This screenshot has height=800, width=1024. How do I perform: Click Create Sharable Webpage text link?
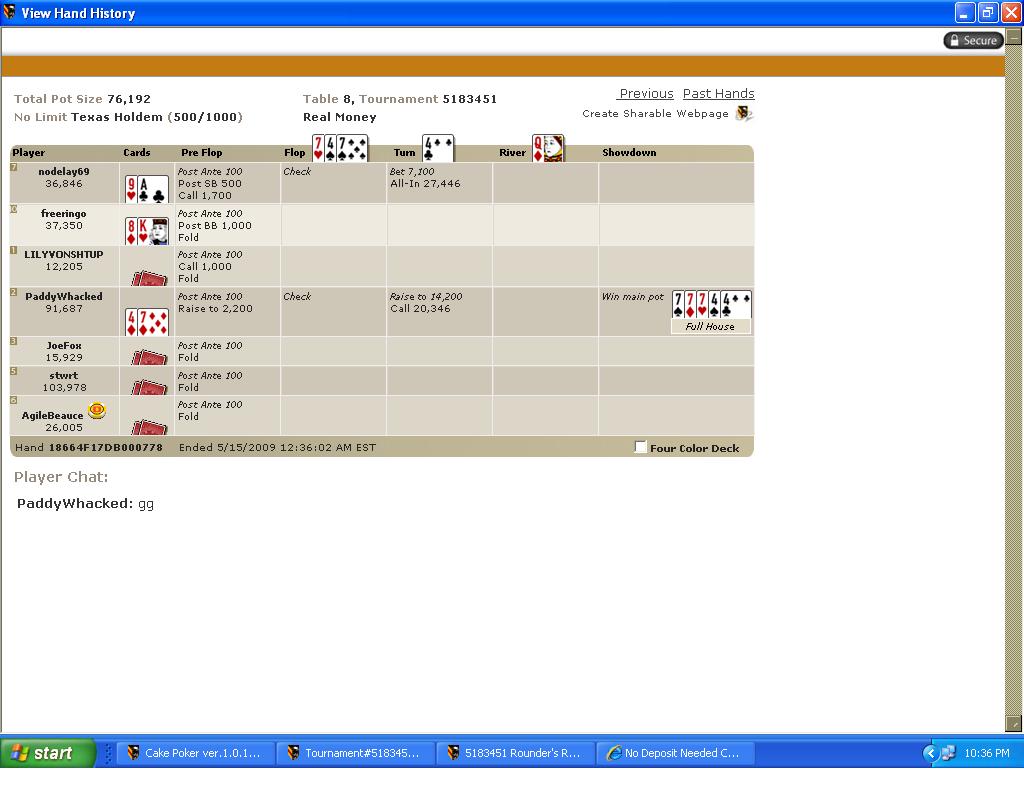(x=655, y=114)
